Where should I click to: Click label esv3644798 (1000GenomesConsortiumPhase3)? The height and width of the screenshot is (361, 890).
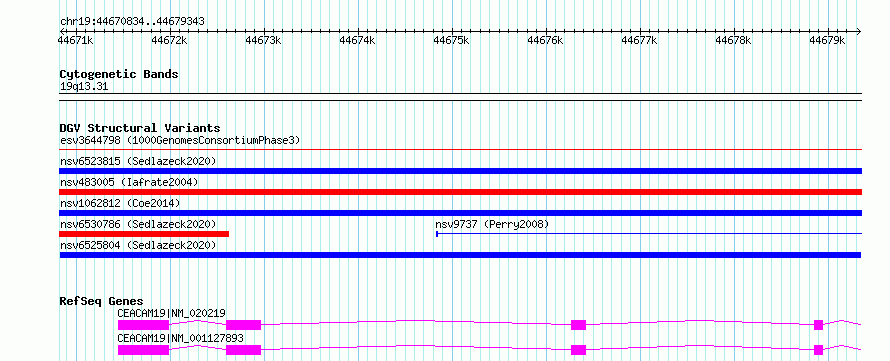pyautogui.click(x=180, y=140)
